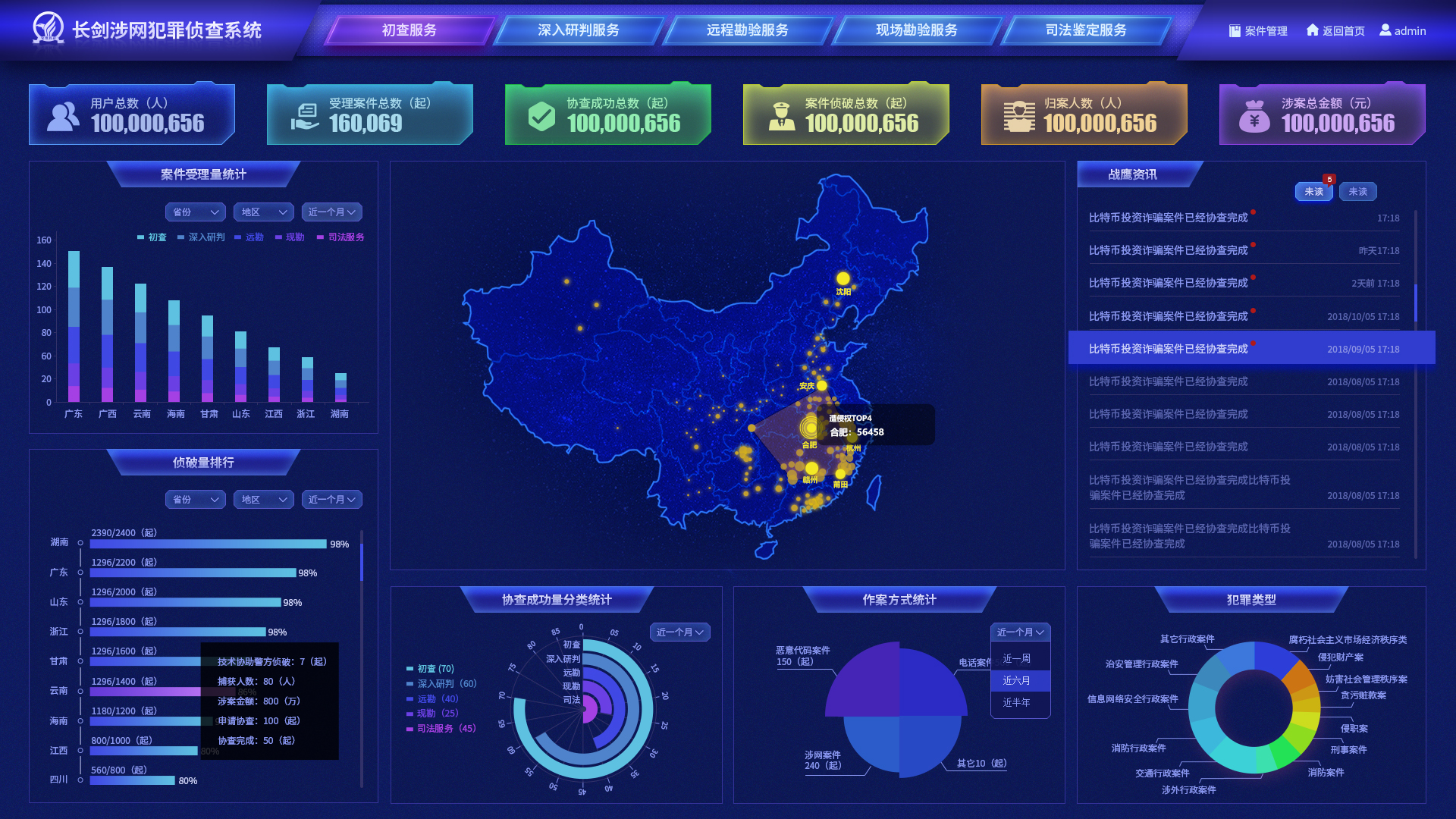Switch to 深入研判服务 tab
The image size is (1456, 819).
578,30
